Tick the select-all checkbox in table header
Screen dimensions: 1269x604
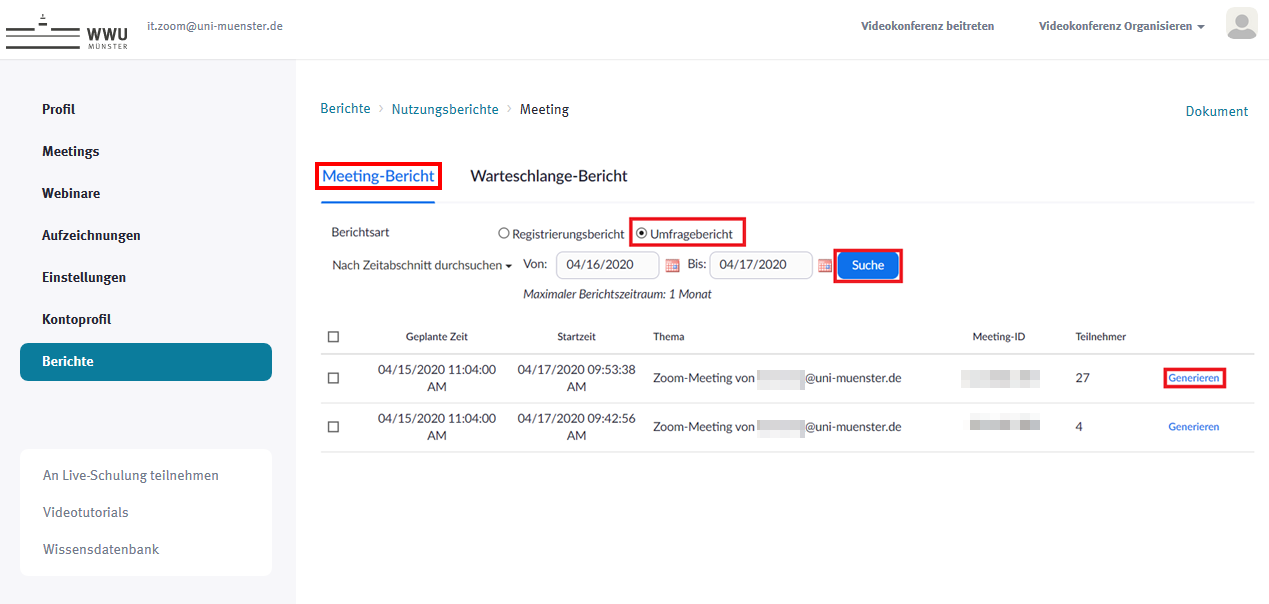333,337
